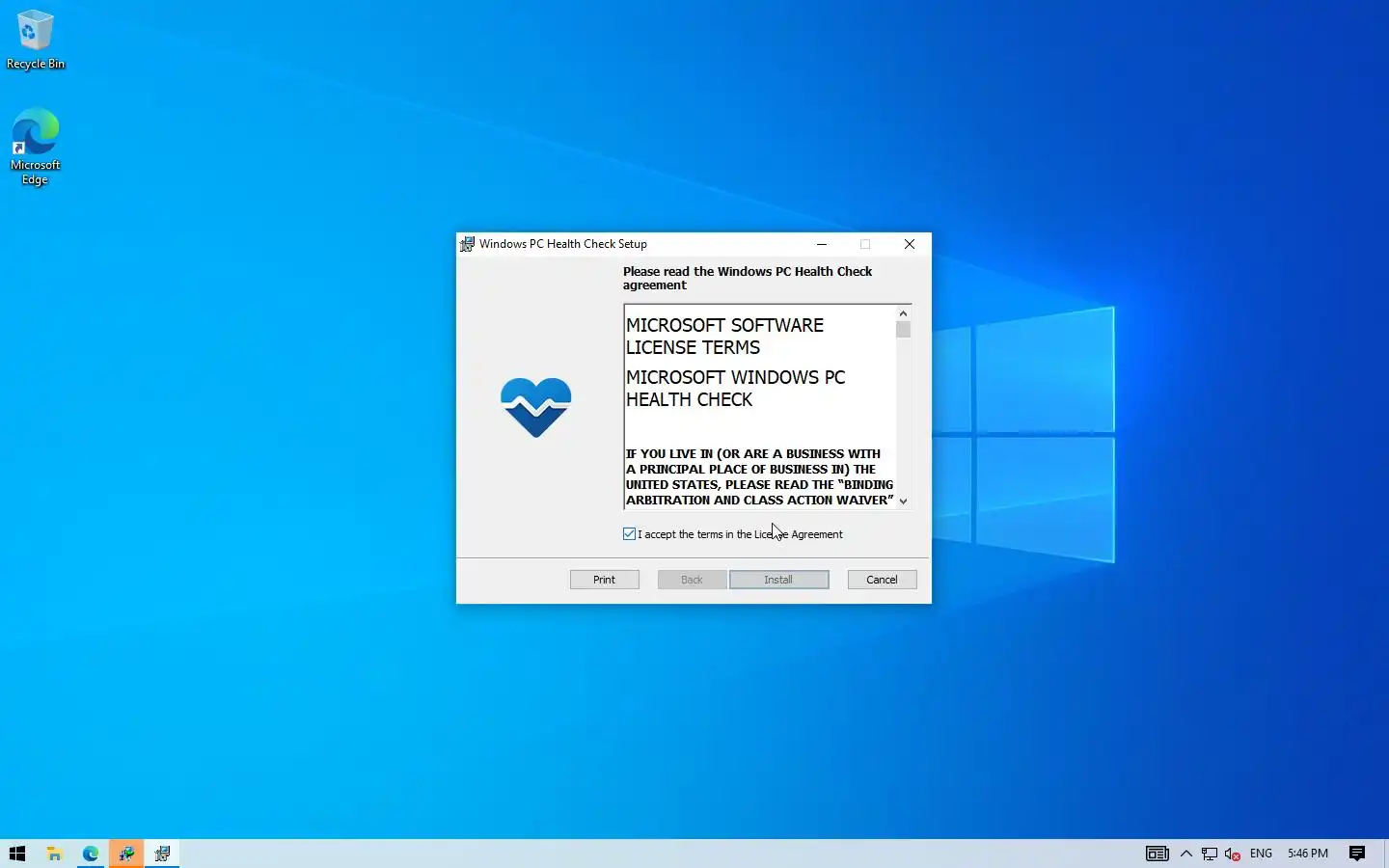Click the Install button
The width and height of the screenshot is (1389, 868).
point(778,580)
